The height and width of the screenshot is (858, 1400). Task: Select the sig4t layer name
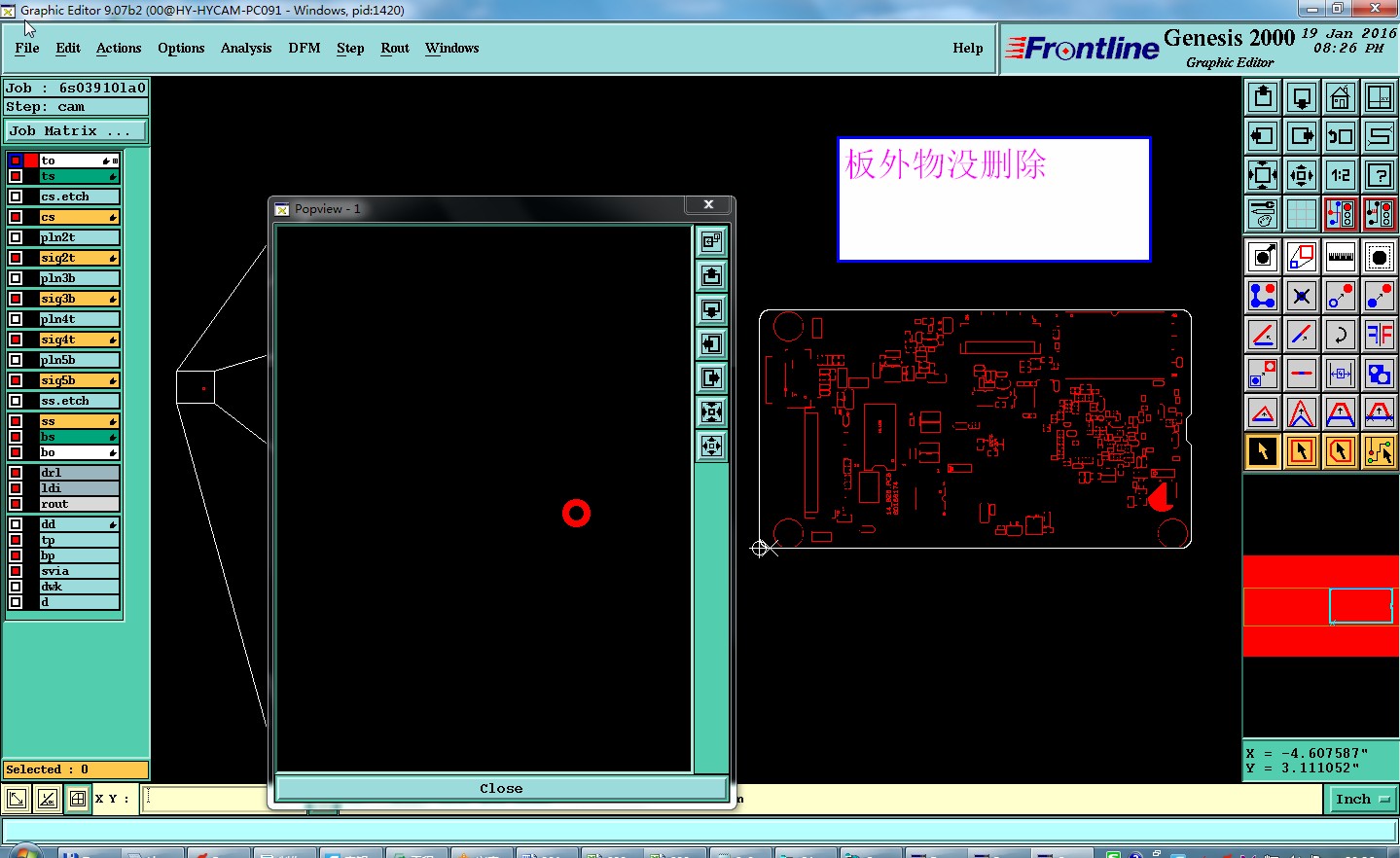[79, 340]
